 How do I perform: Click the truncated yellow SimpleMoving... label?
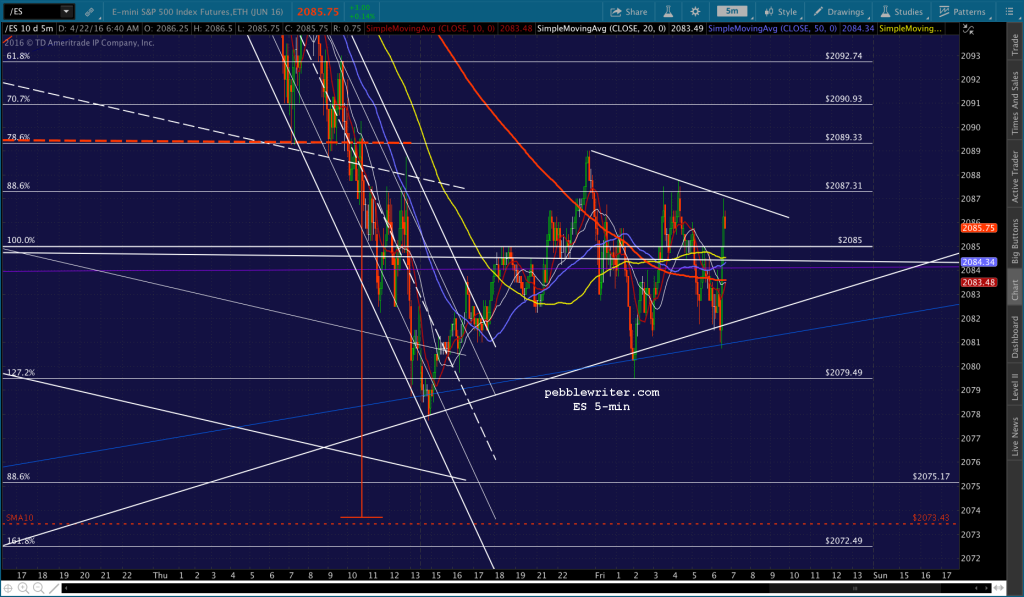pos(910,29)
